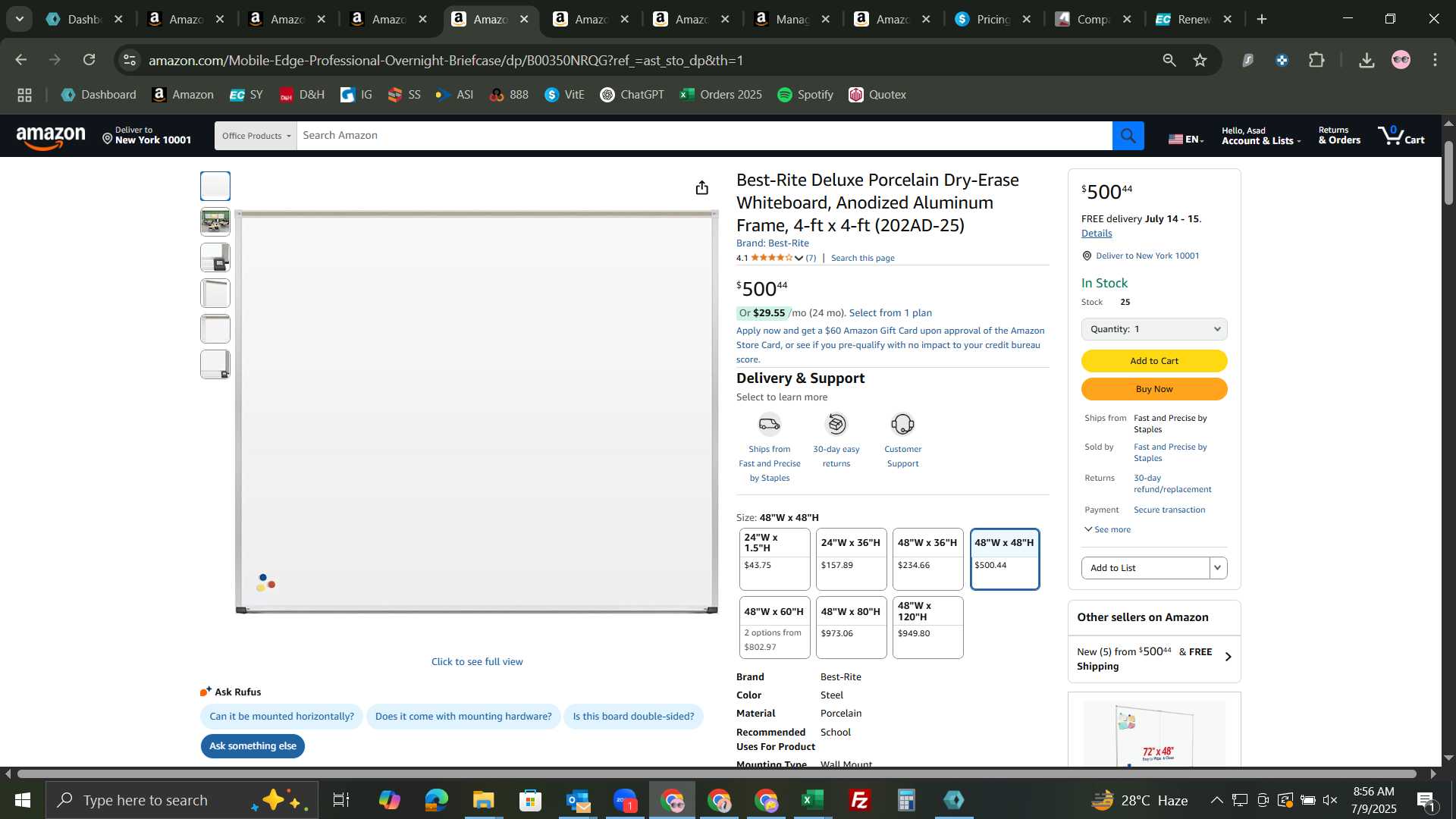1456x819 pixels.
Task: Click Select from 1 plan link
Action: click(x=890, y=313)
